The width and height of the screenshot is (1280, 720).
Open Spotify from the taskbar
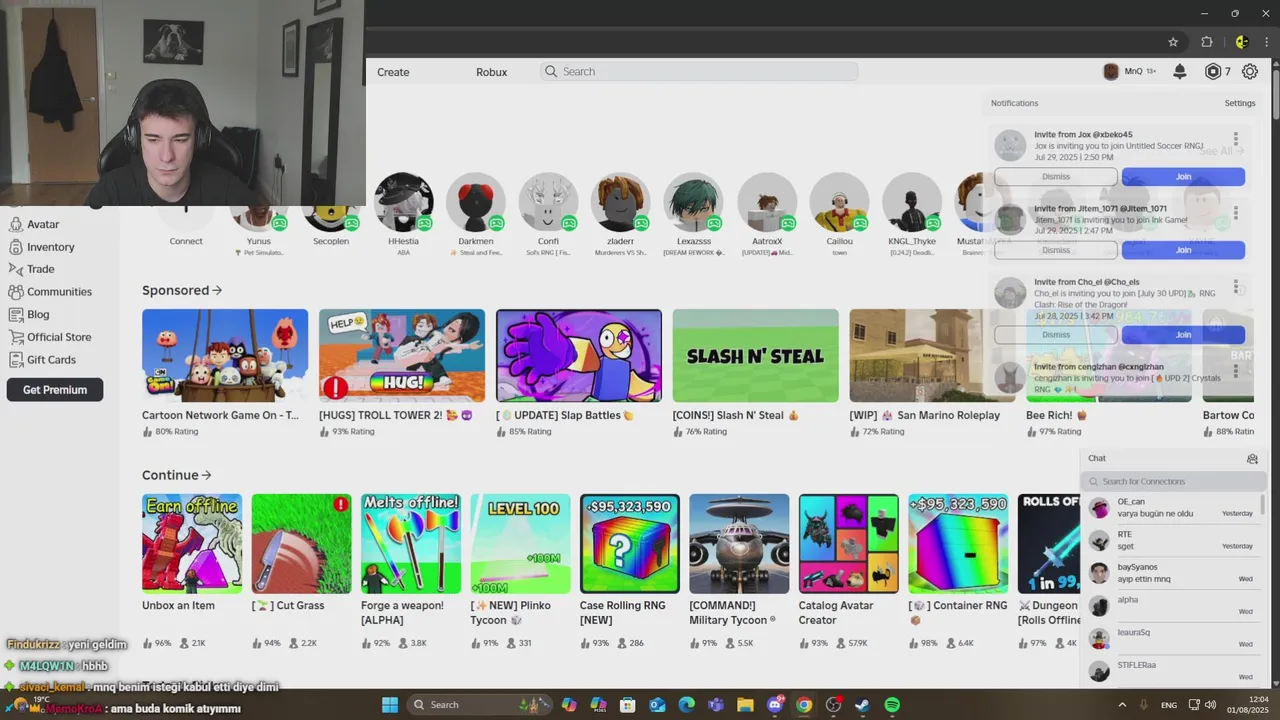[x=892, y=705]
